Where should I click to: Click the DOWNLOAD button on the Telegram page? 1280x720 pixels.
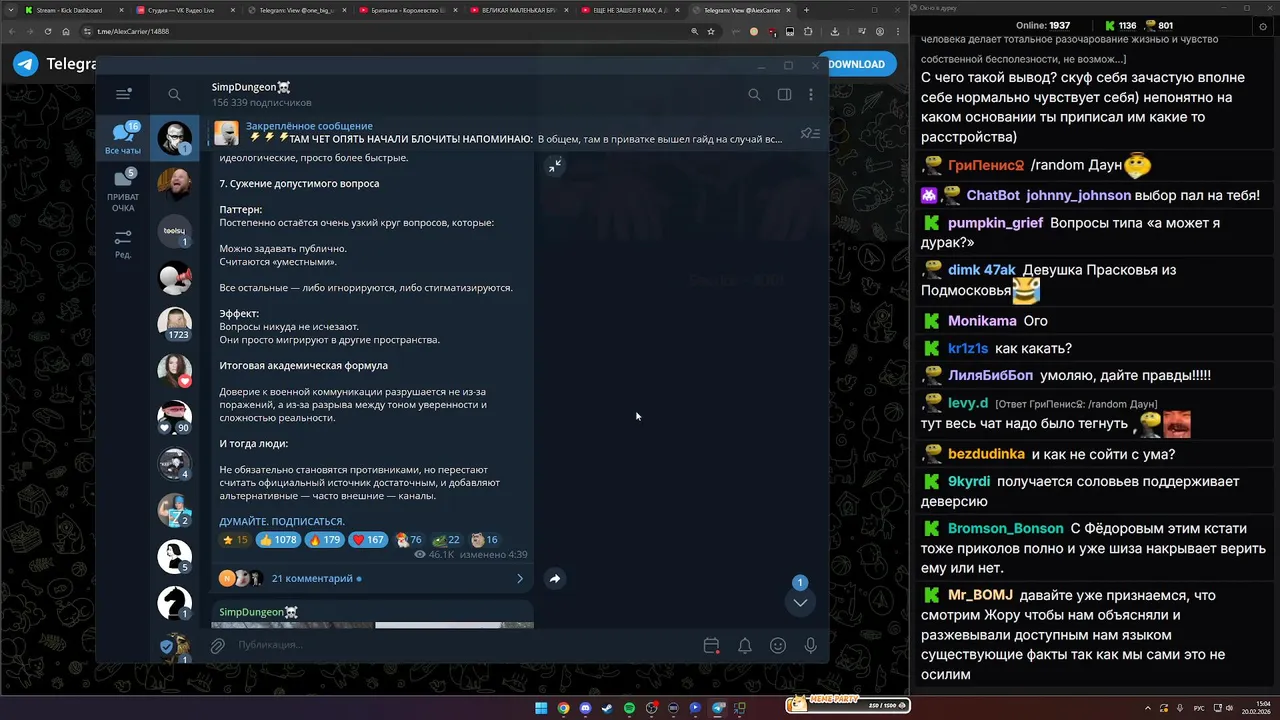(857, 64)
